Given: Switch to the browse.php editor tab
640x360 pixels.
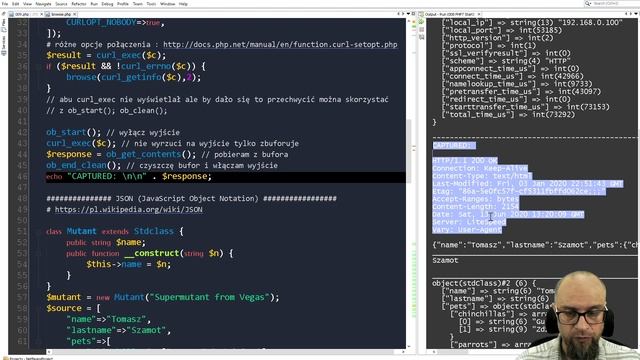Looking at the screenshot, I should pos(61,14).
